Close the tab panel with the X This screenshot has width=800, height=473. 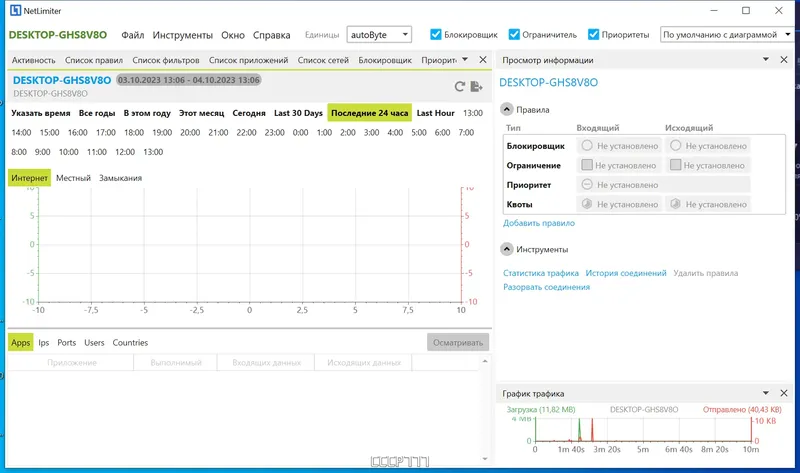click(x=483, y=60)
